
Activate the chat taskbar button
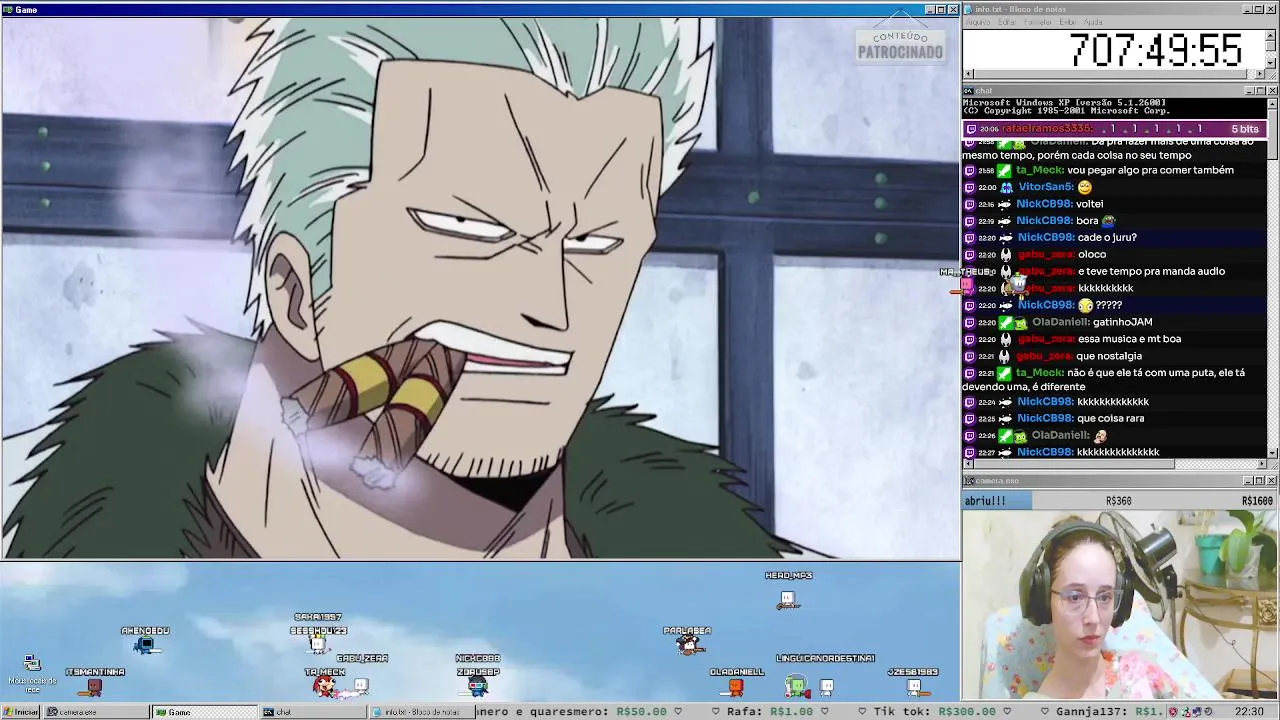(311, 712)
